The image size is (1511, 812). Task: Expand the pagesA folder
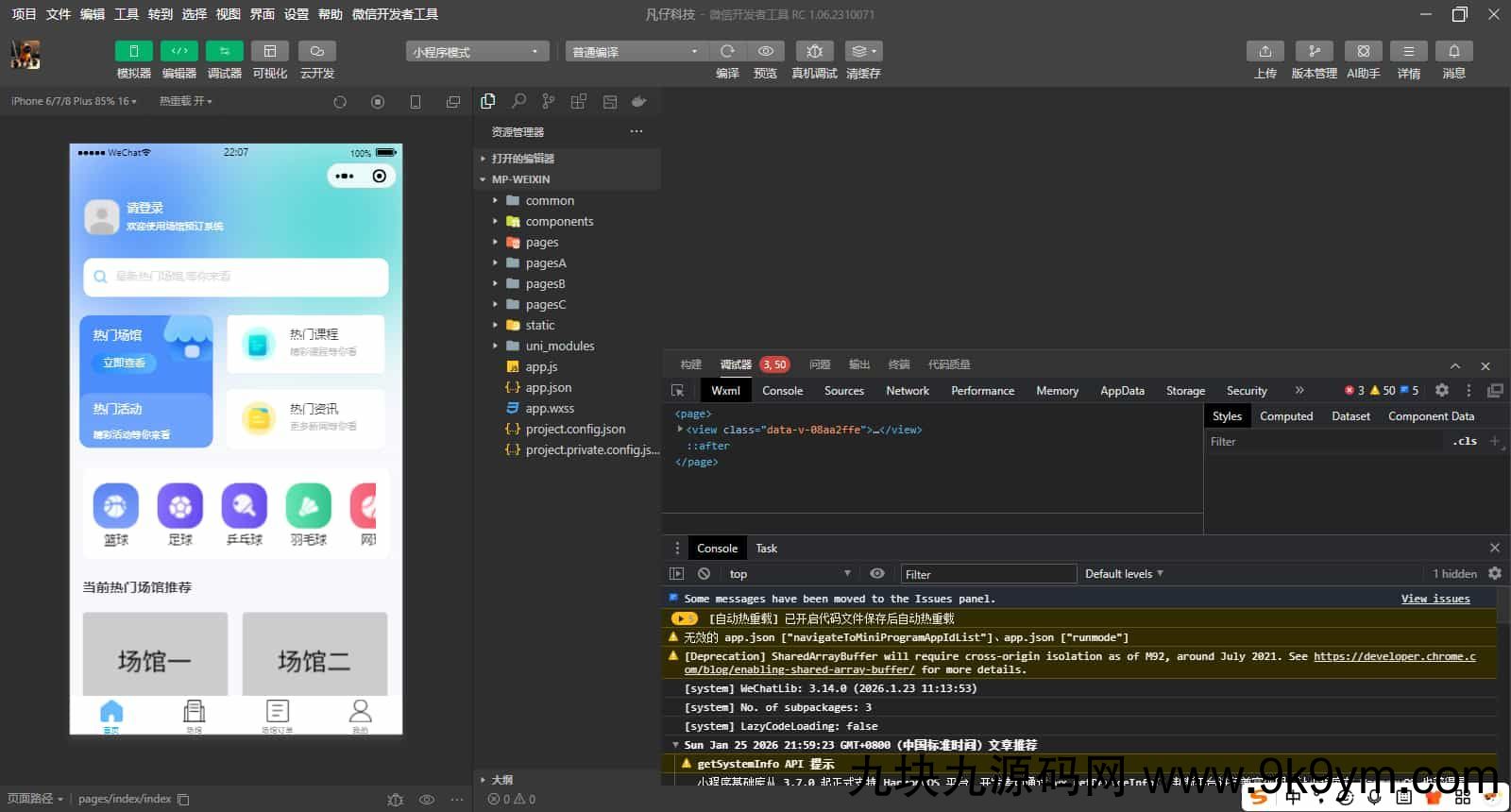(x=545, y=263)
